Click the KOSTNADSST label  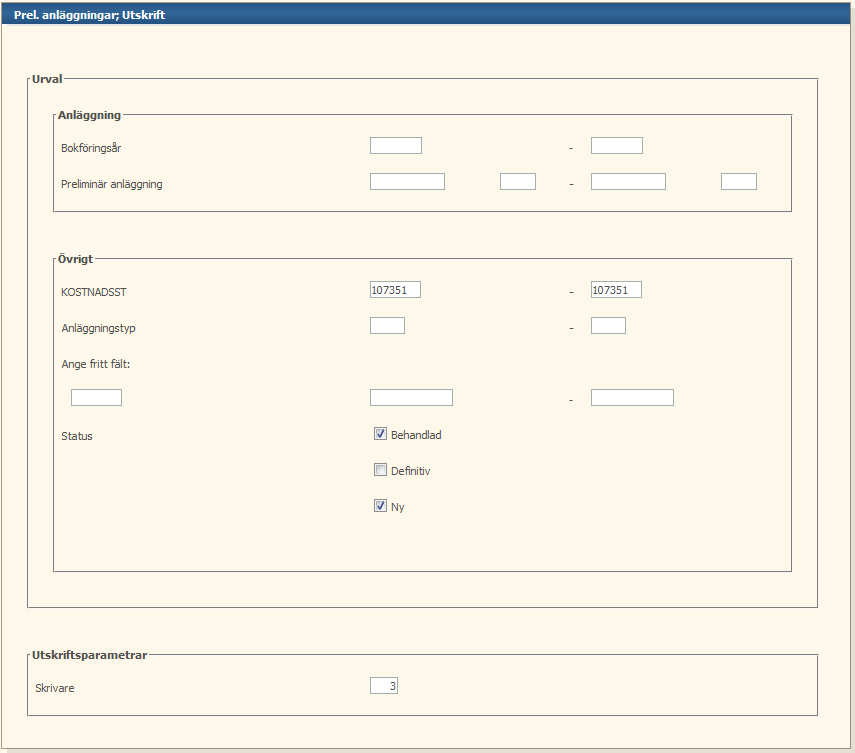click(x=94, y=292)
